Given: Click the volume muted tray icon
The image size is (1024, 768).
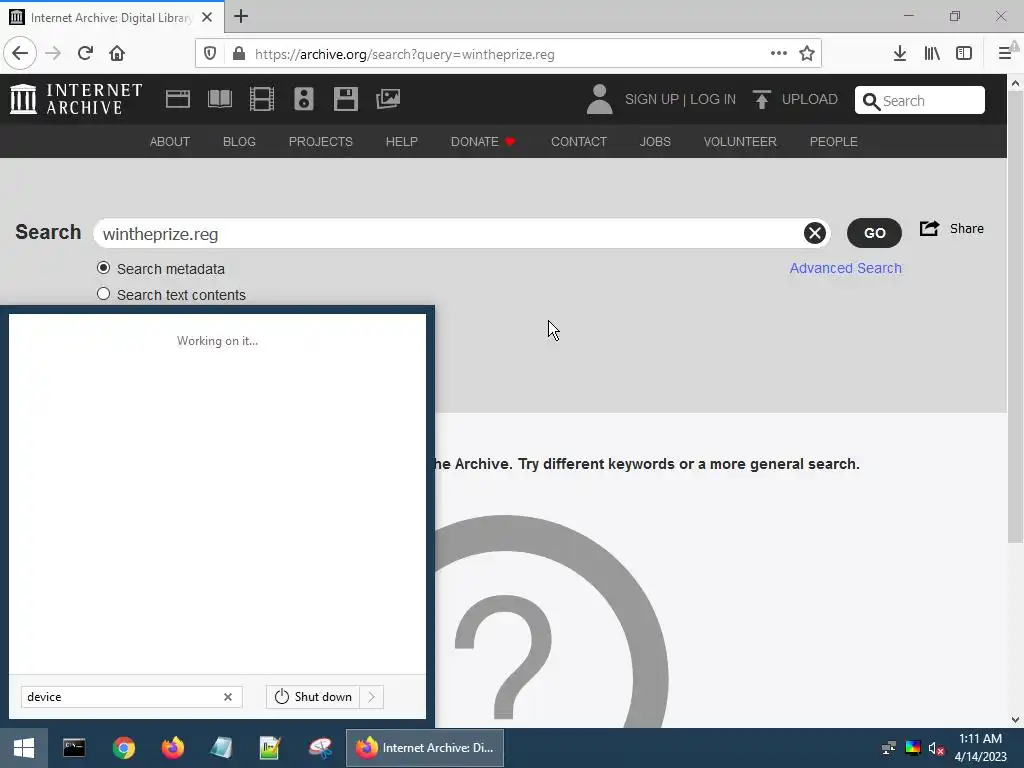Looking at the screenshot, I should [936, 748].
